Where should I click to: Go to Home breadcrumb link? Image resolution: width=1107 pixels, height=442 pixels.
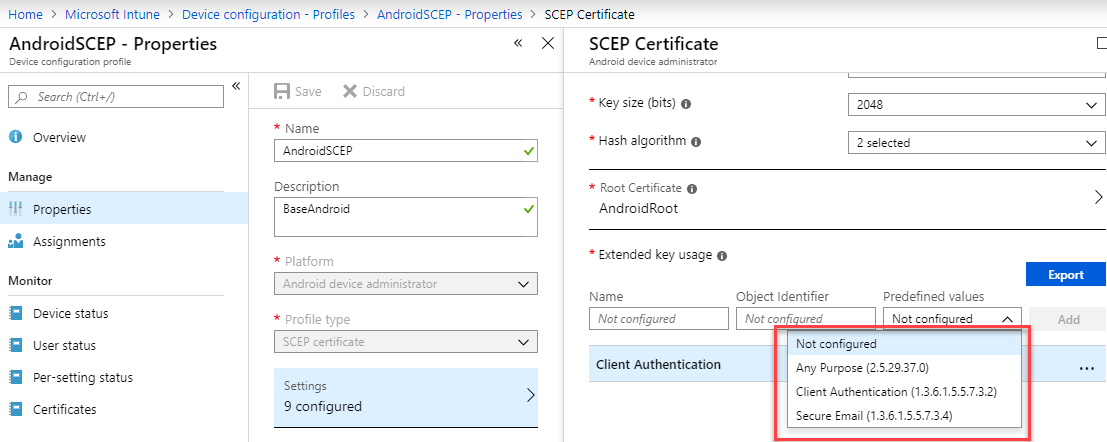(25, 13)
